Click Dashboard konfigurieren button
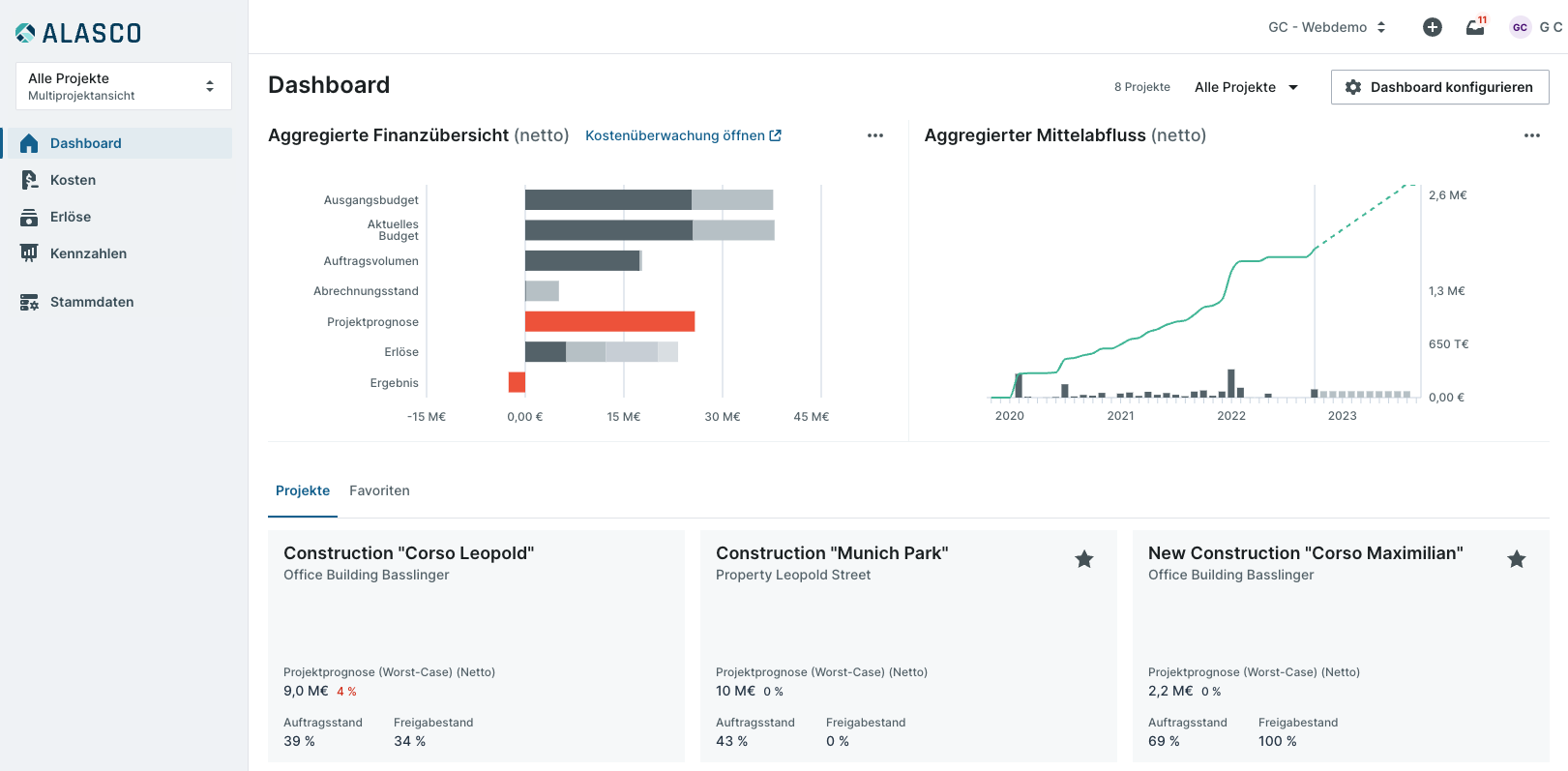Screen dimensions: 1568x771 pyautogui.click(x=1439, y=87)
